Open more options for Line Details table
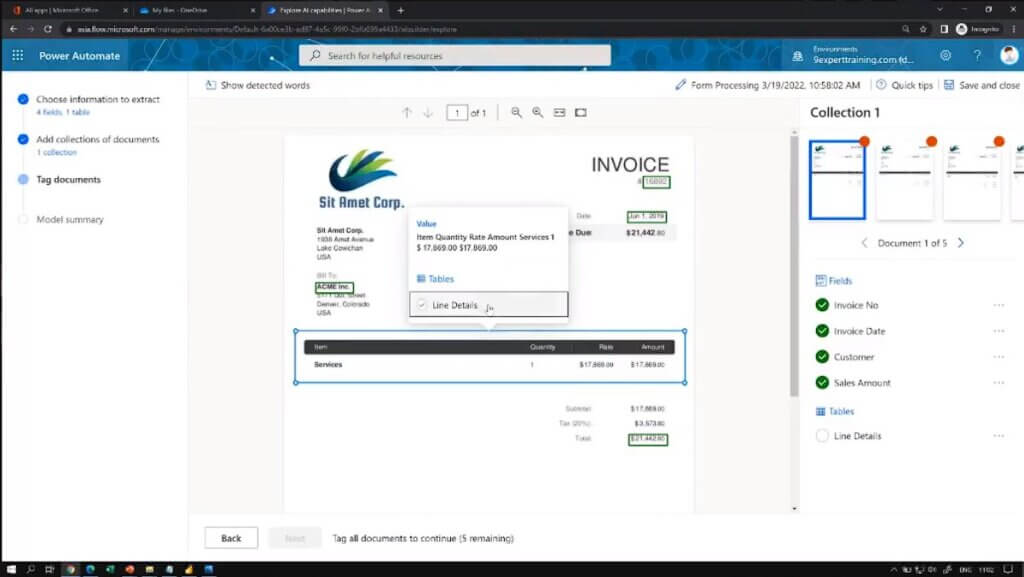The image size is (1024, 577). click(999, 435)
